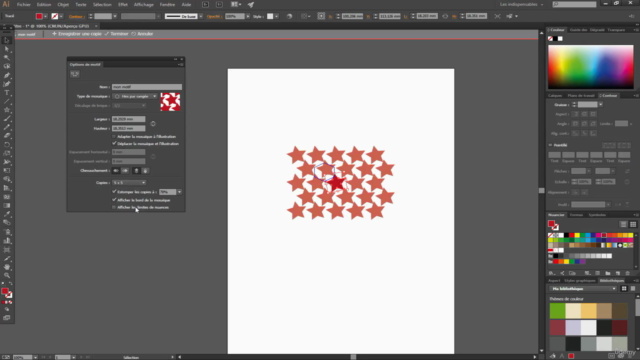The height and width of the screenshot is (360, 640).
Task: Click the pattern preview thumbnail
Action: click(170, 102)
